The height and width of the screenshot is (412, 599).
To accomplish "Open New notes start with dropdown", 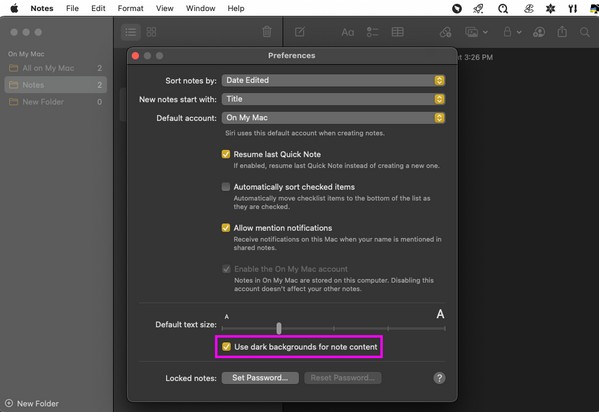I will (x=333, y=99).
